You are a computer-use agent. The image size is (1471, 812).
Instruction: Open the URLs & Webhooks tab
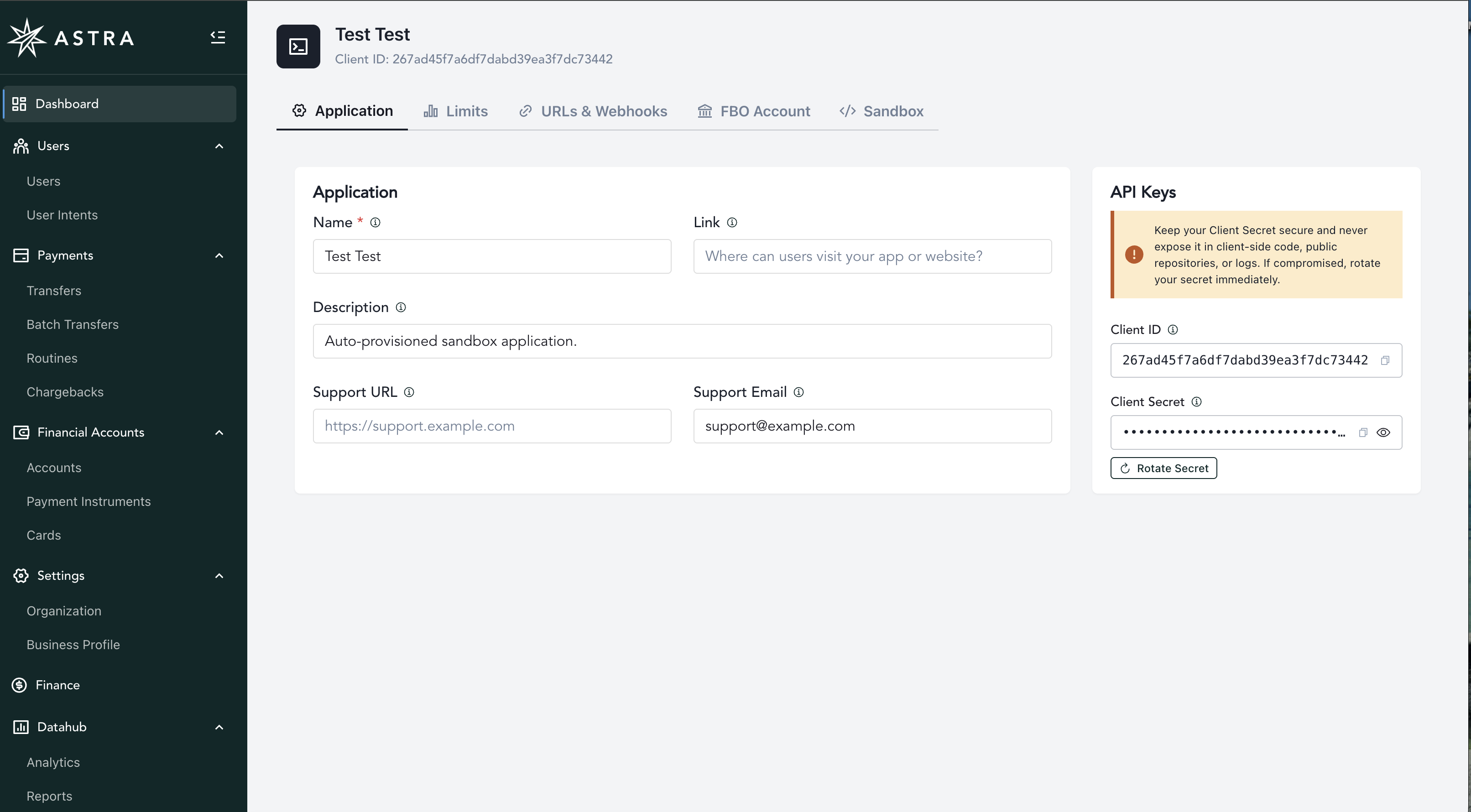tap(593, 111)
